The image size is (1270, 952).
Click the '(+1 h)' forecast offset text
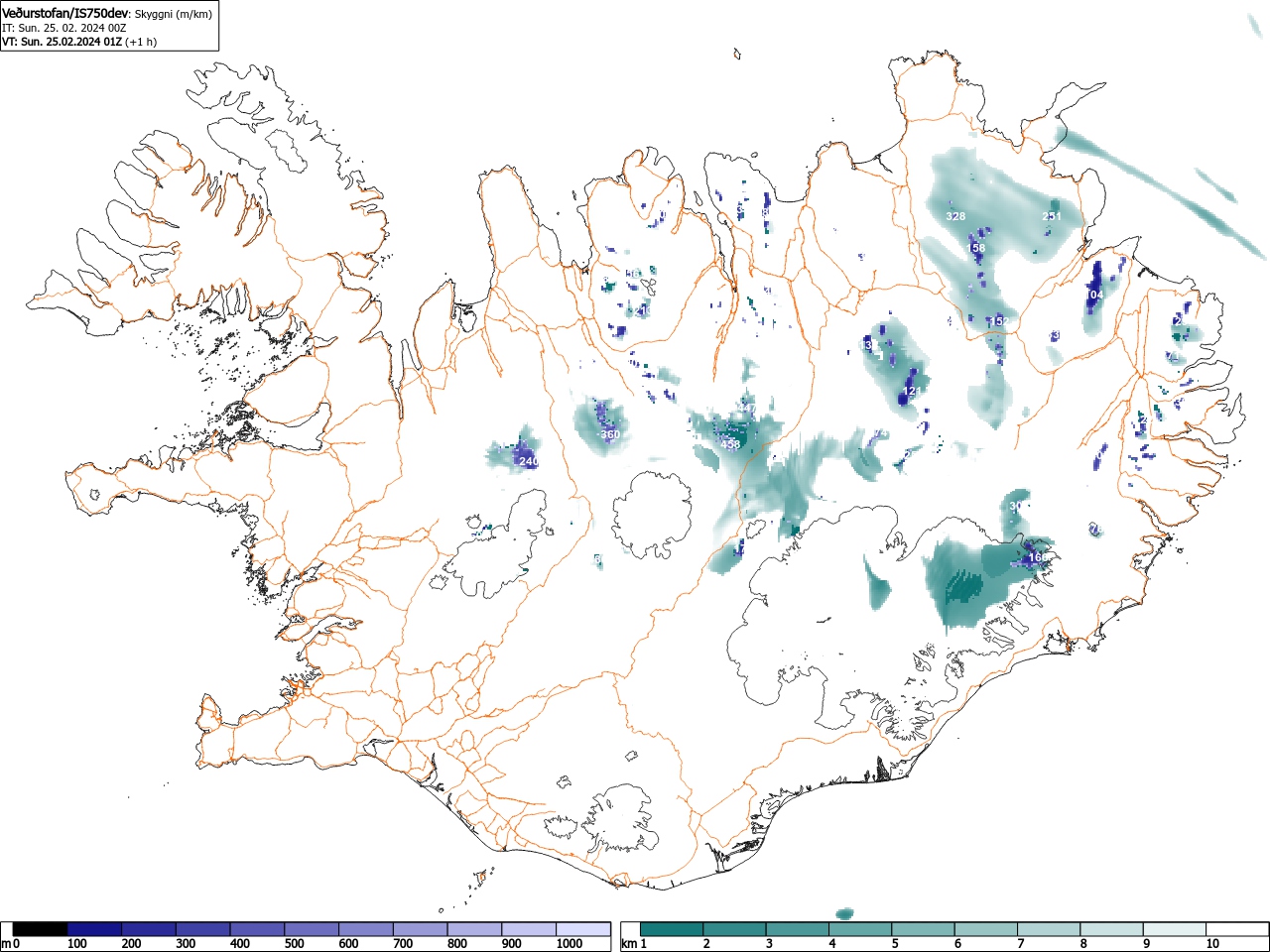pos(140,42)
